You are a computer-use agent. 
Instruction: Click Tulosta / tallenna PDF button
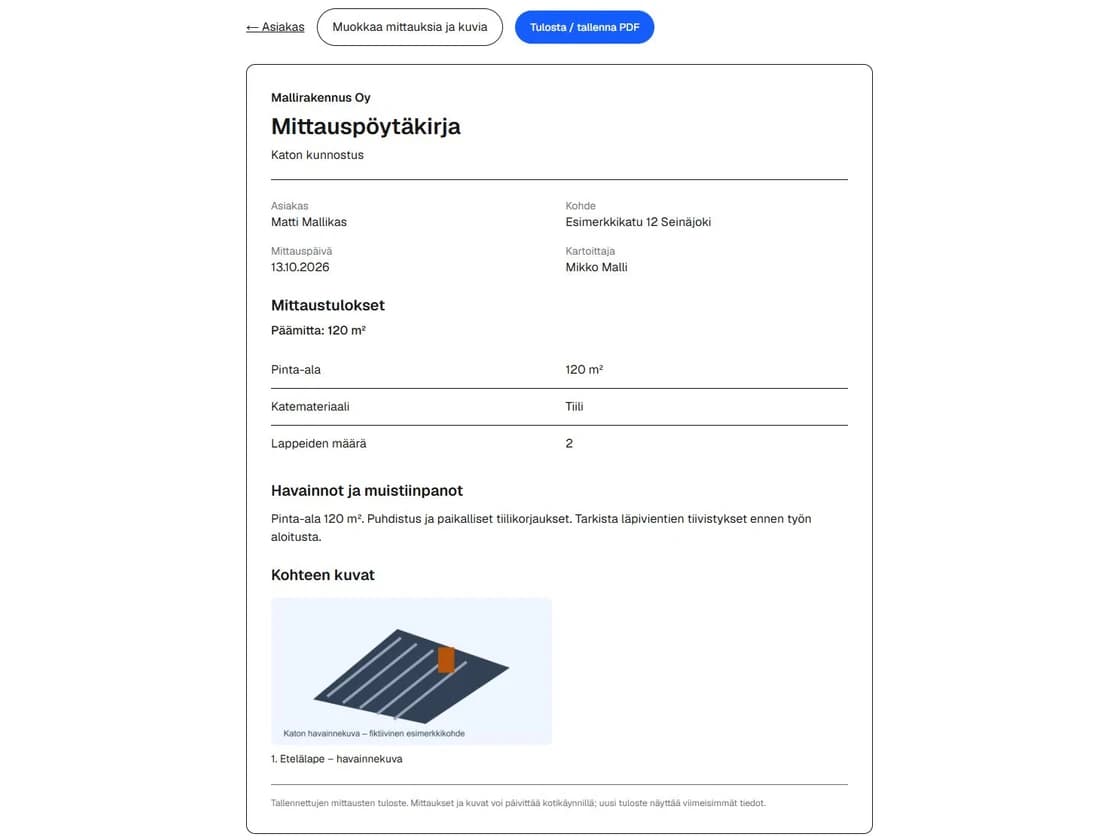click(x=584, y=27)
